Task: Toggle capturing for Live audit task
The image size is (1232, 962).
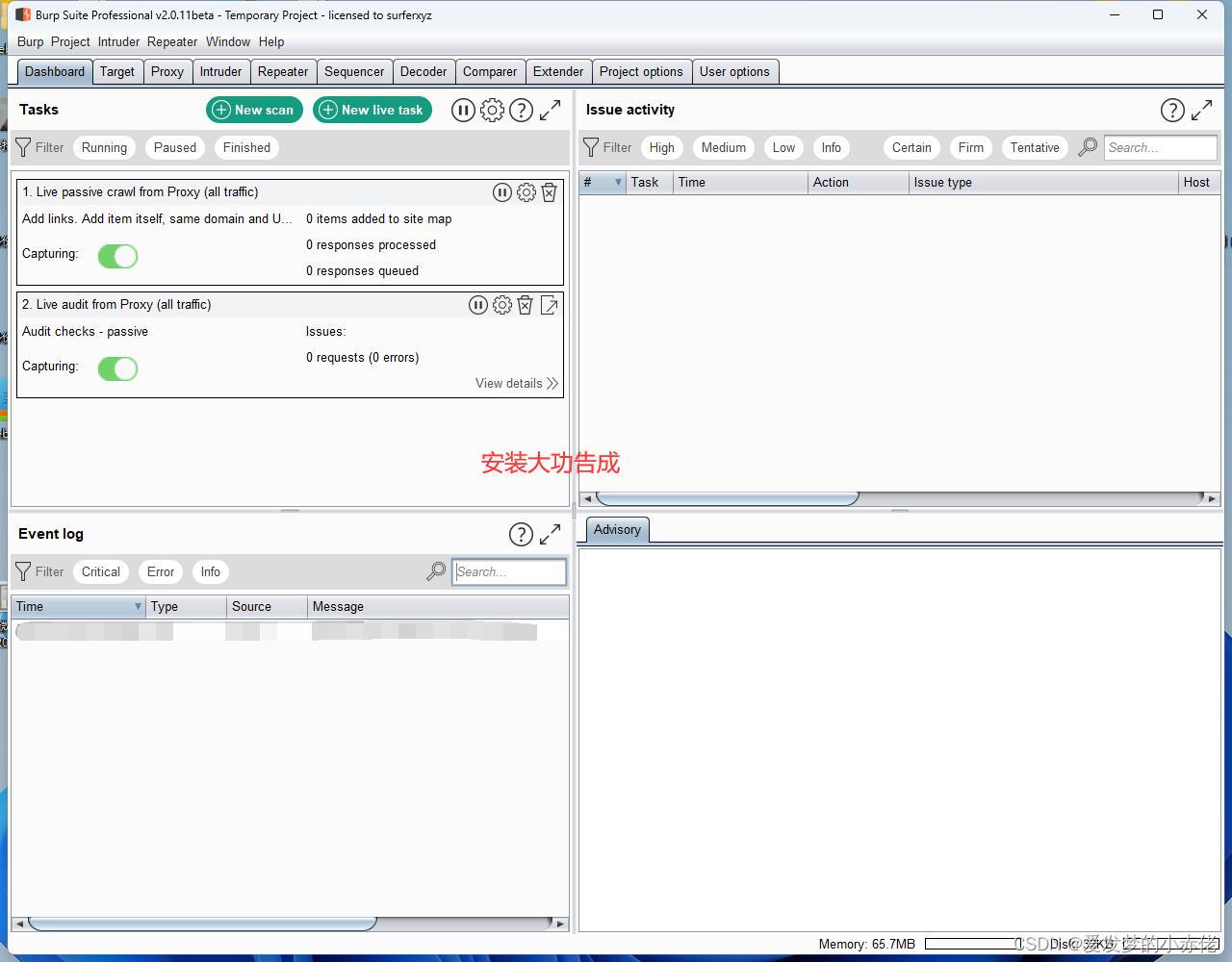Action: click(x=117, y=368)
